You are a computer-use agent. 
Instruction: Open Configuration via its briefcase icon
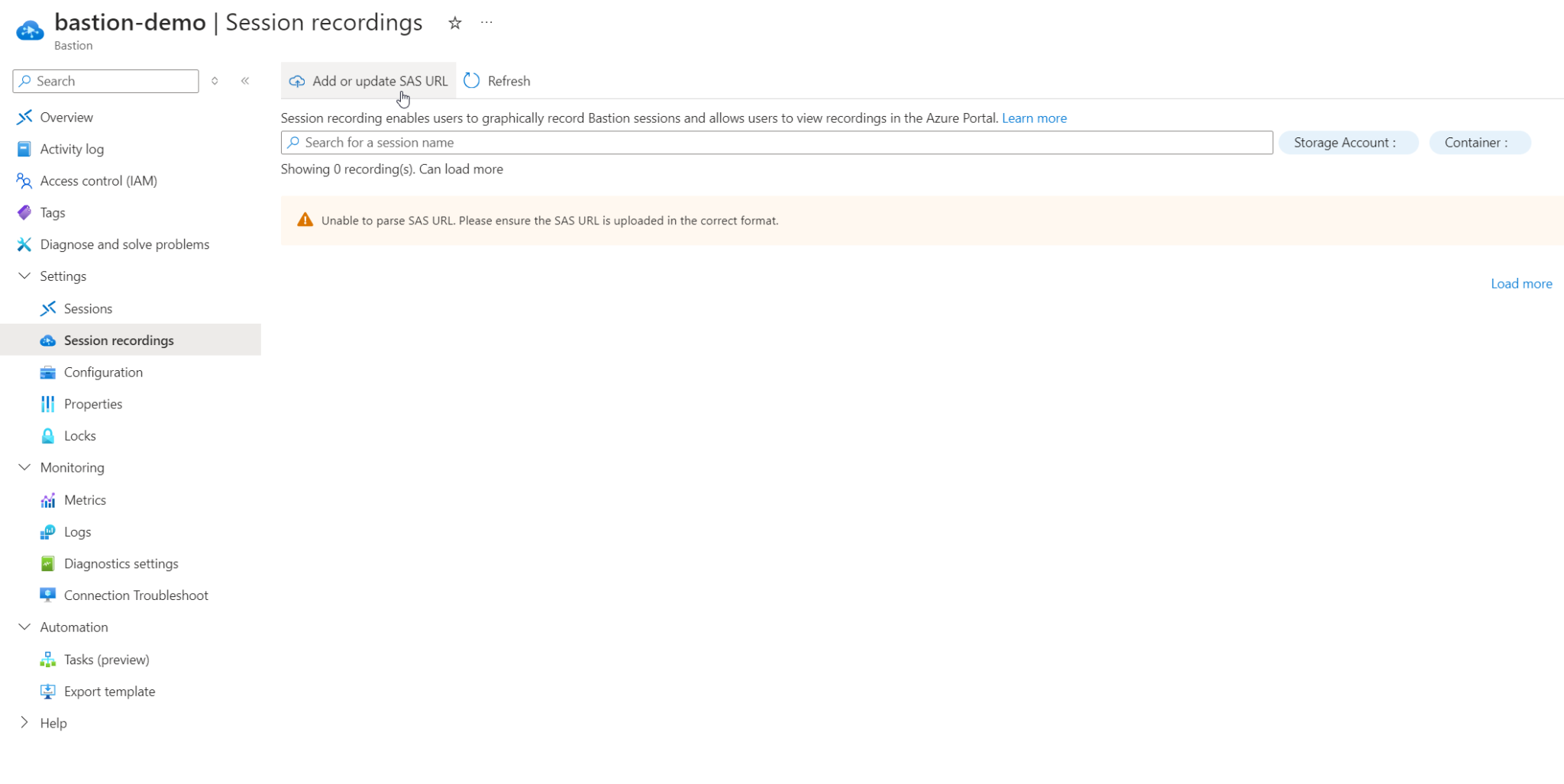point(48,372)
